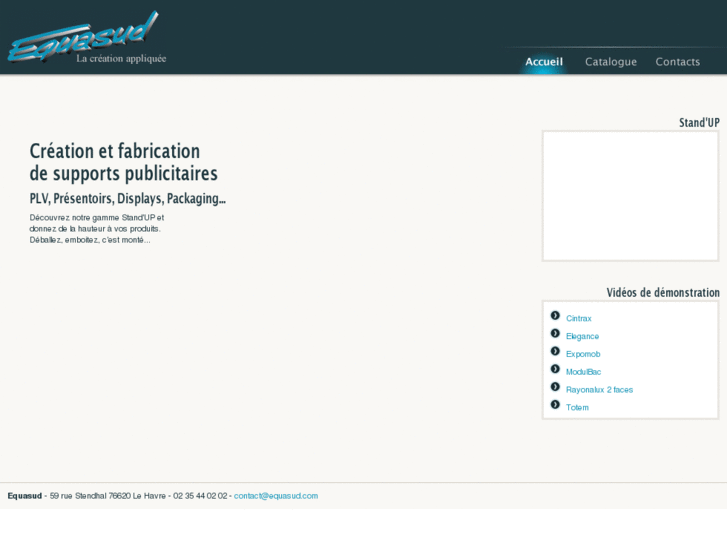Viewport: 727px width, 545px height.
Task: Open the Catalogue menu item
Action: point(611,62)
